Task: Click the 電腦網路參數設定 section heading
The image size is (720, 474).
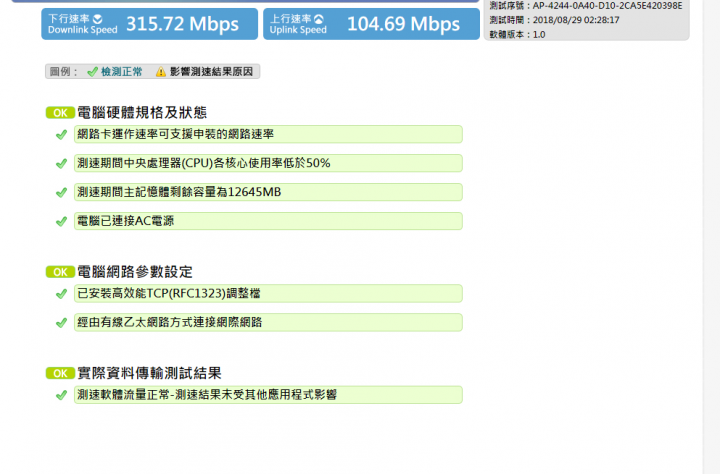Action: (x=135, y=272)
